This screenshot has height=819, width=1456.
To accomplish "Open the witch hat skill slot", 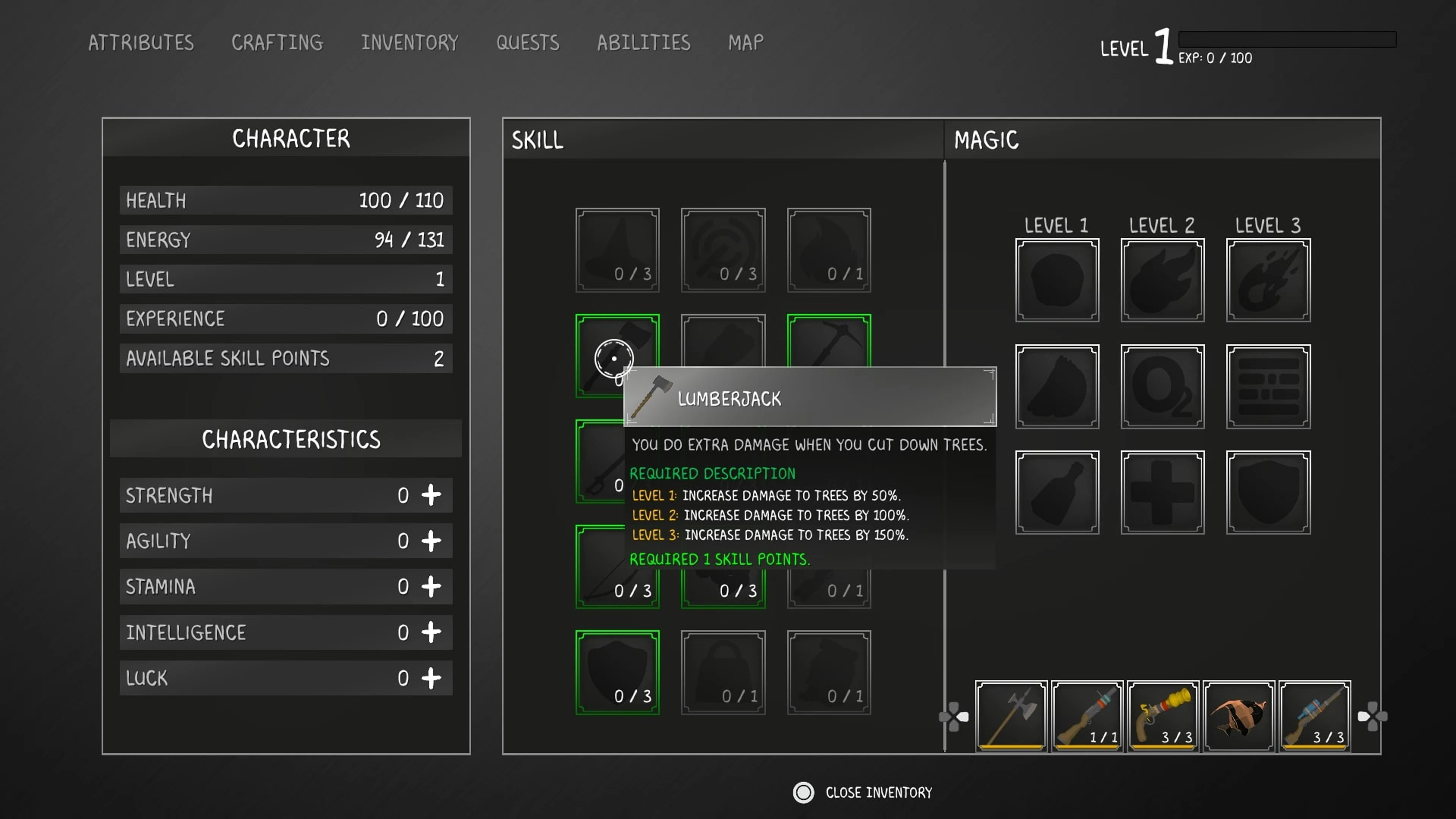I will coord(617,249).
